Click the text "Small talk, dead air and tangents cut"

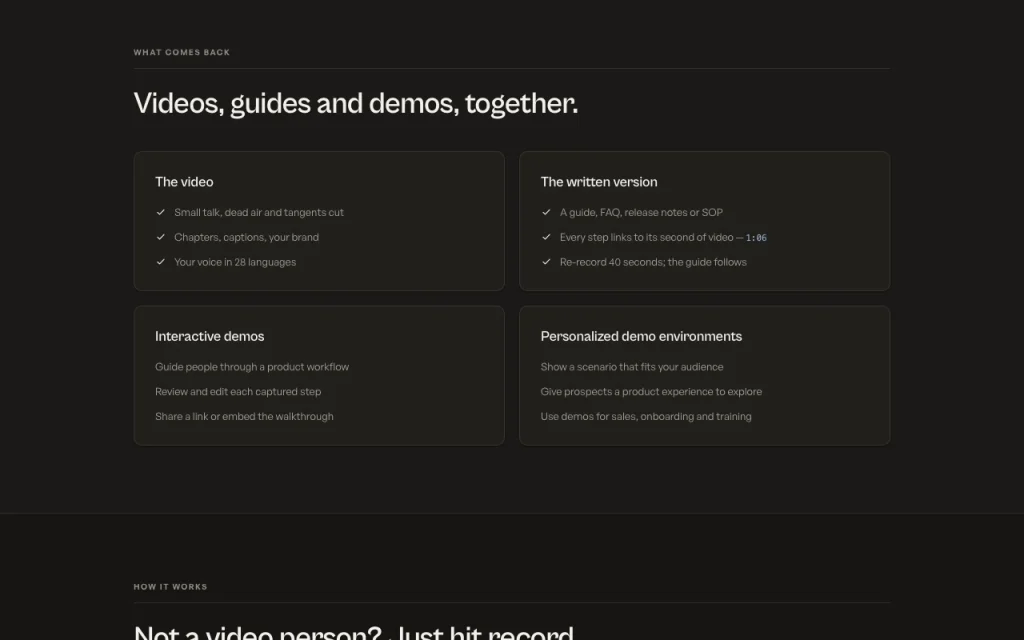(x=259, y=212)
